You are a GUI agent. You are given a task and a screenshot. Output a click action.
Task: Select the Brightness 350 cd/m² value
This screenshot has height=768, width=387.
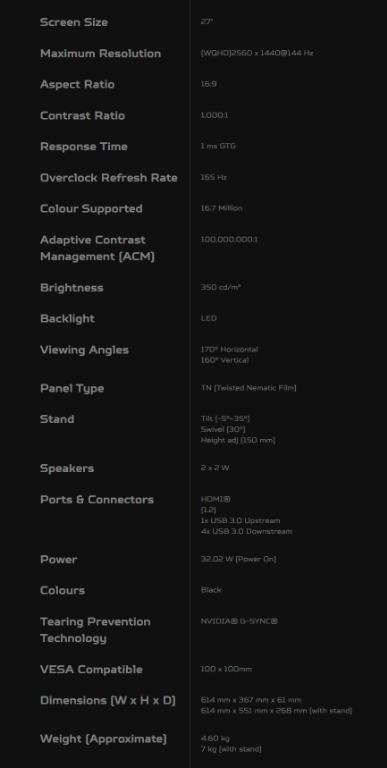[220, 287]
